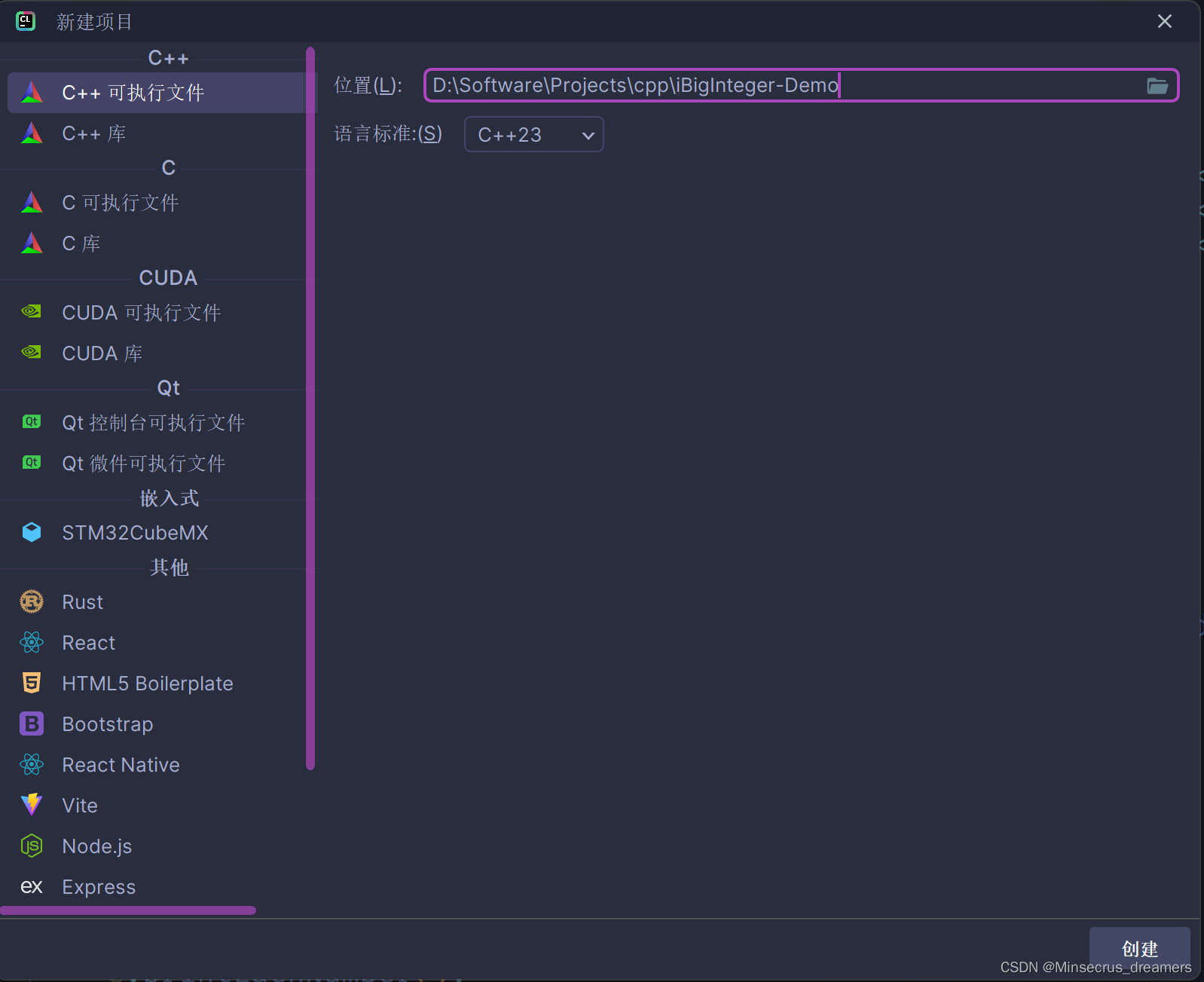Select React project type

157,643
